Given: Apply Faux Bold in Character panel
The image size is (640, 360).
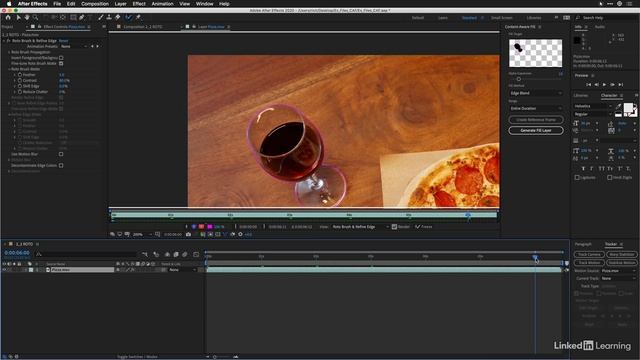Looking at the screenshot, I should point(583,169).
